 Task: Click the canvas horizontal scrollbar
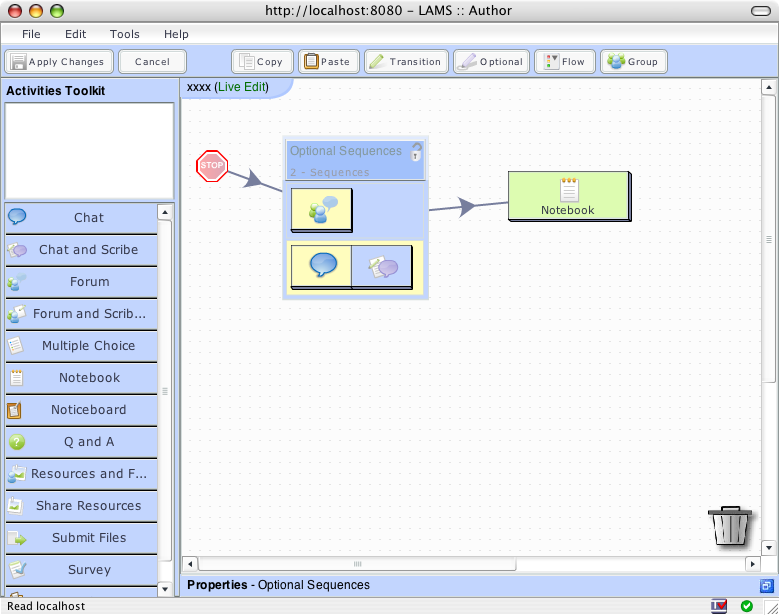click(x=470, y=563)
